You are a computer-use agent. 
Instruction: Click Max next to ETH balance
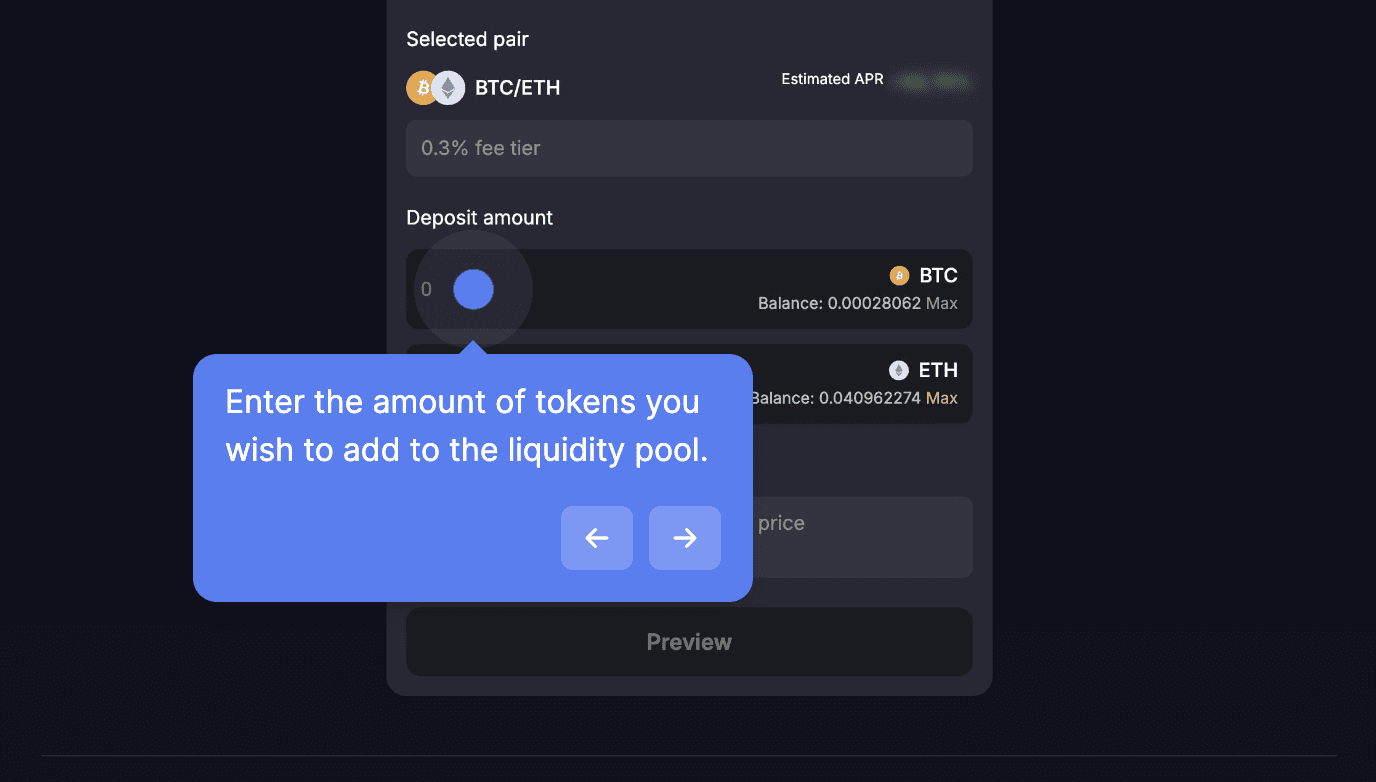pos(944,398)
